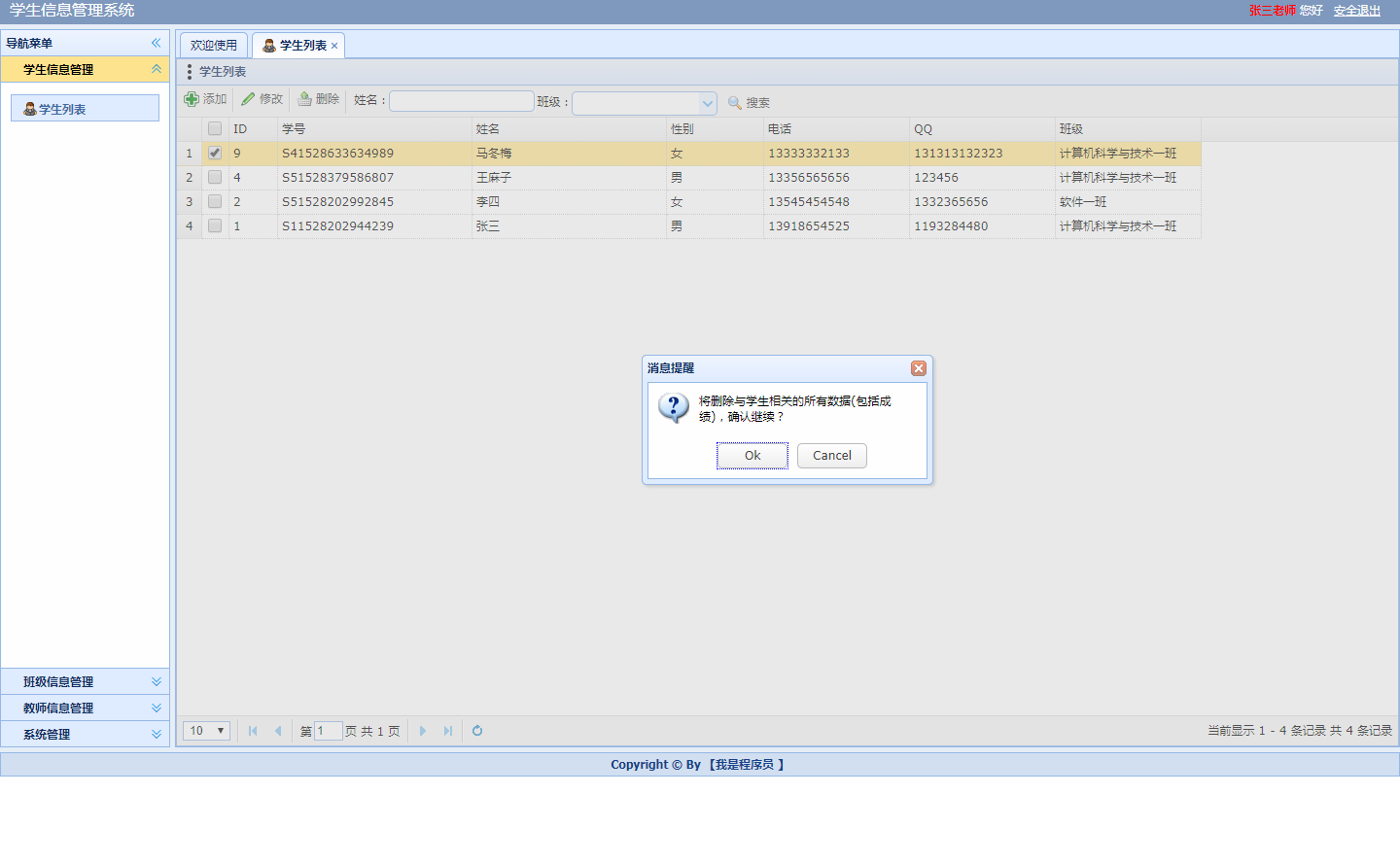The height and width of the screenshot is (864, 1400).
Task: Sort by the 性别 column header
Action: (x=715, y=129)
